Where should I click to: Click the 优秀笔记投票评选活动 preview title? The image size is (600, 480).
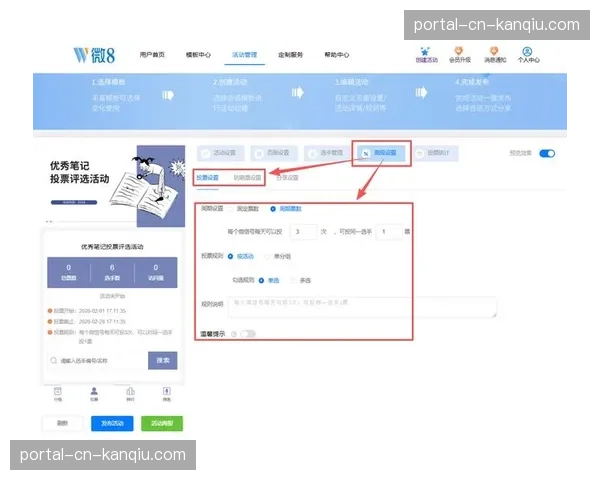[112, 247]
